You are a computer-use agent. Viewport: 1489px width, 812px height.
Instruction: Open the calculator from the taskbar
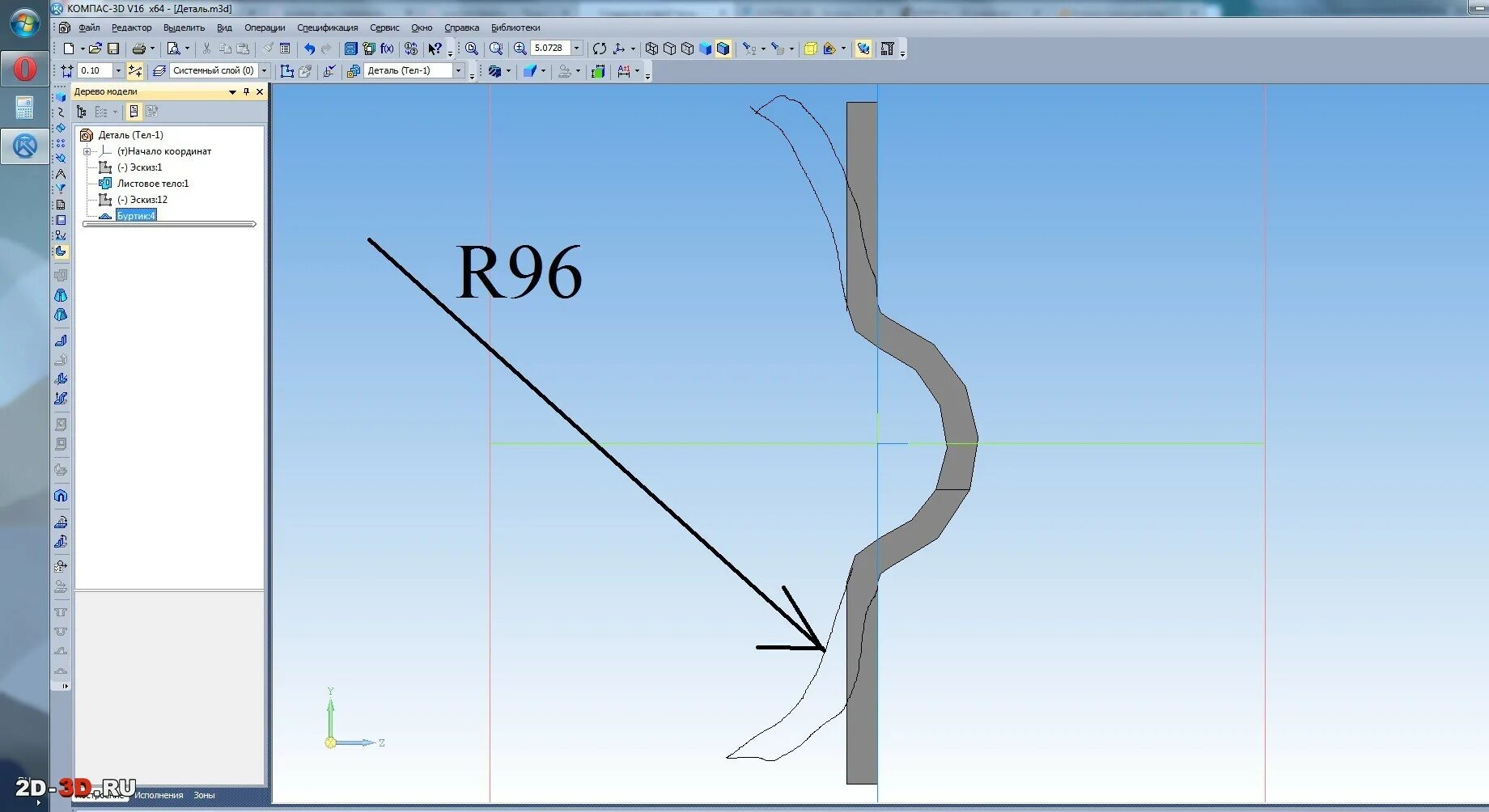pos(24,108)
